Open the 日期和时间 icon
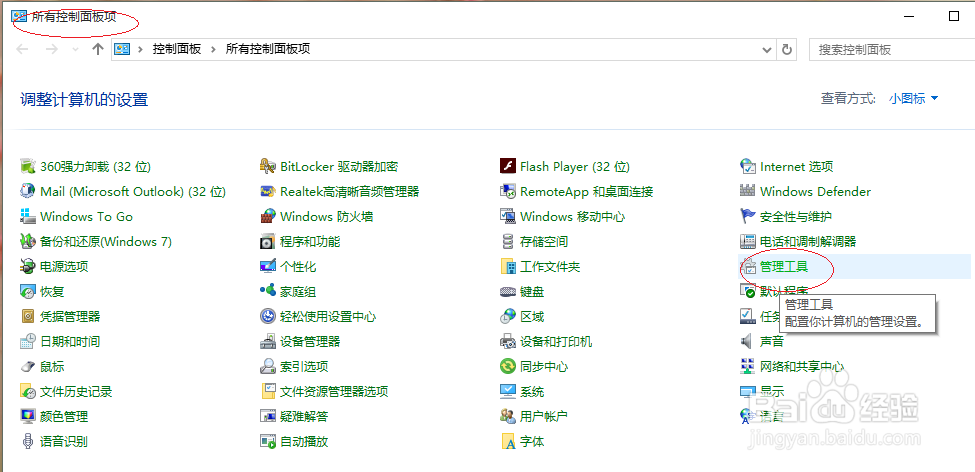This screenshot has width=975, height=472. 28,341
